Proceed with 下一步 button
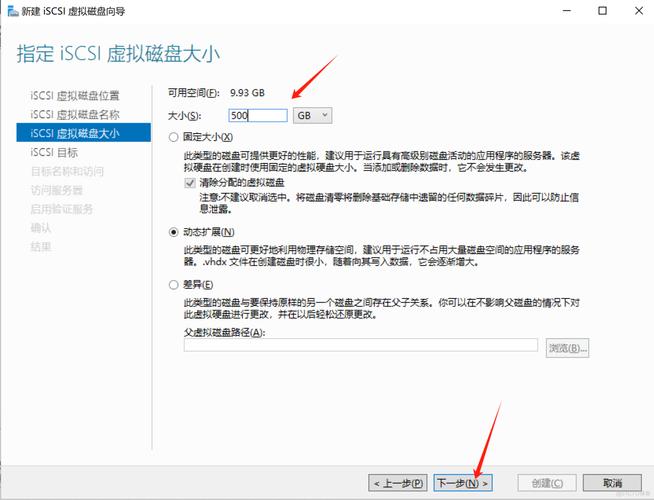654x500 pixels. [x=463, y=483]
